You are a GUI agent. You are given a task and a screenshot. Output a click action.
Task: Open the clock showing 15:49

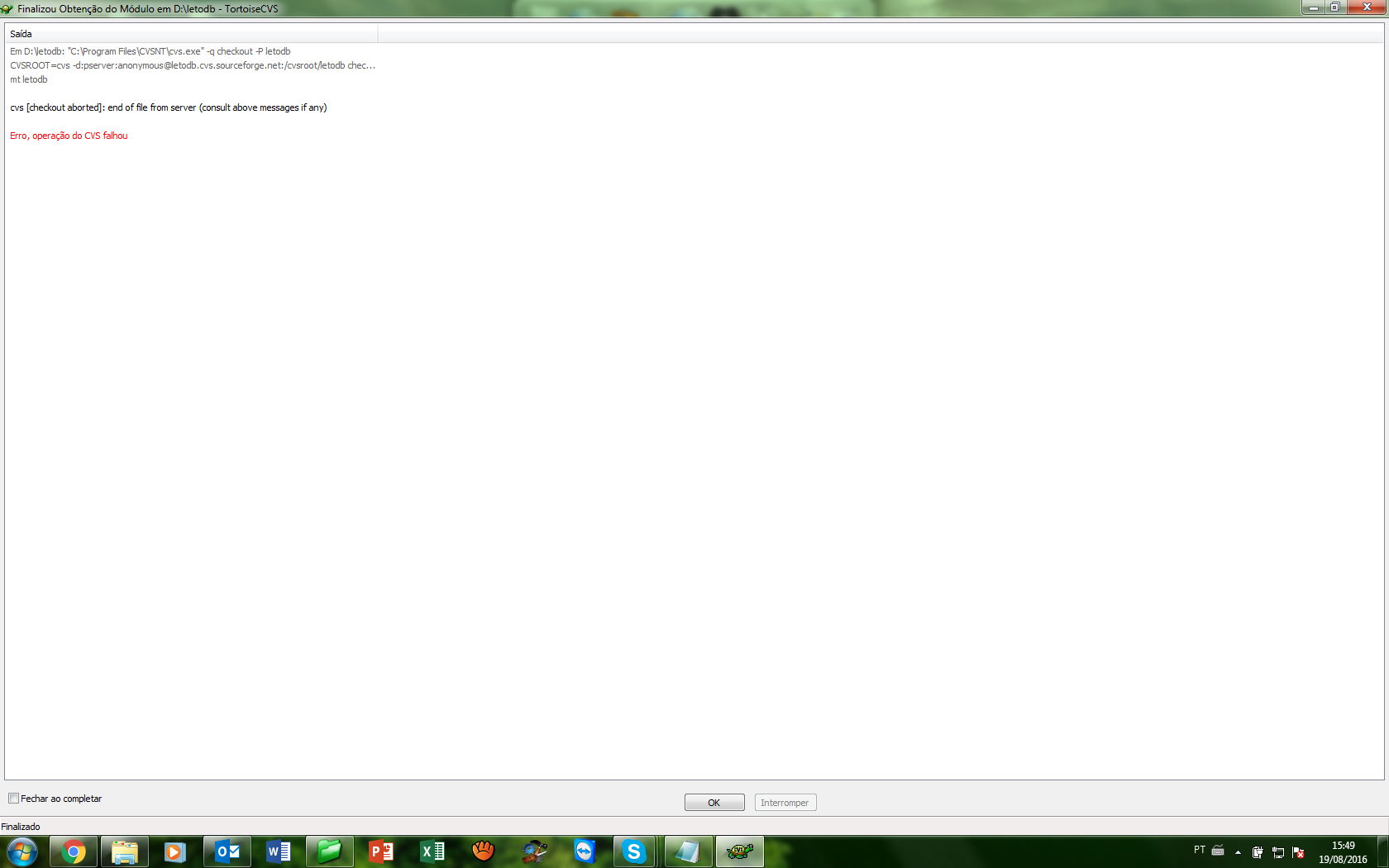[x=1343, y=852]
